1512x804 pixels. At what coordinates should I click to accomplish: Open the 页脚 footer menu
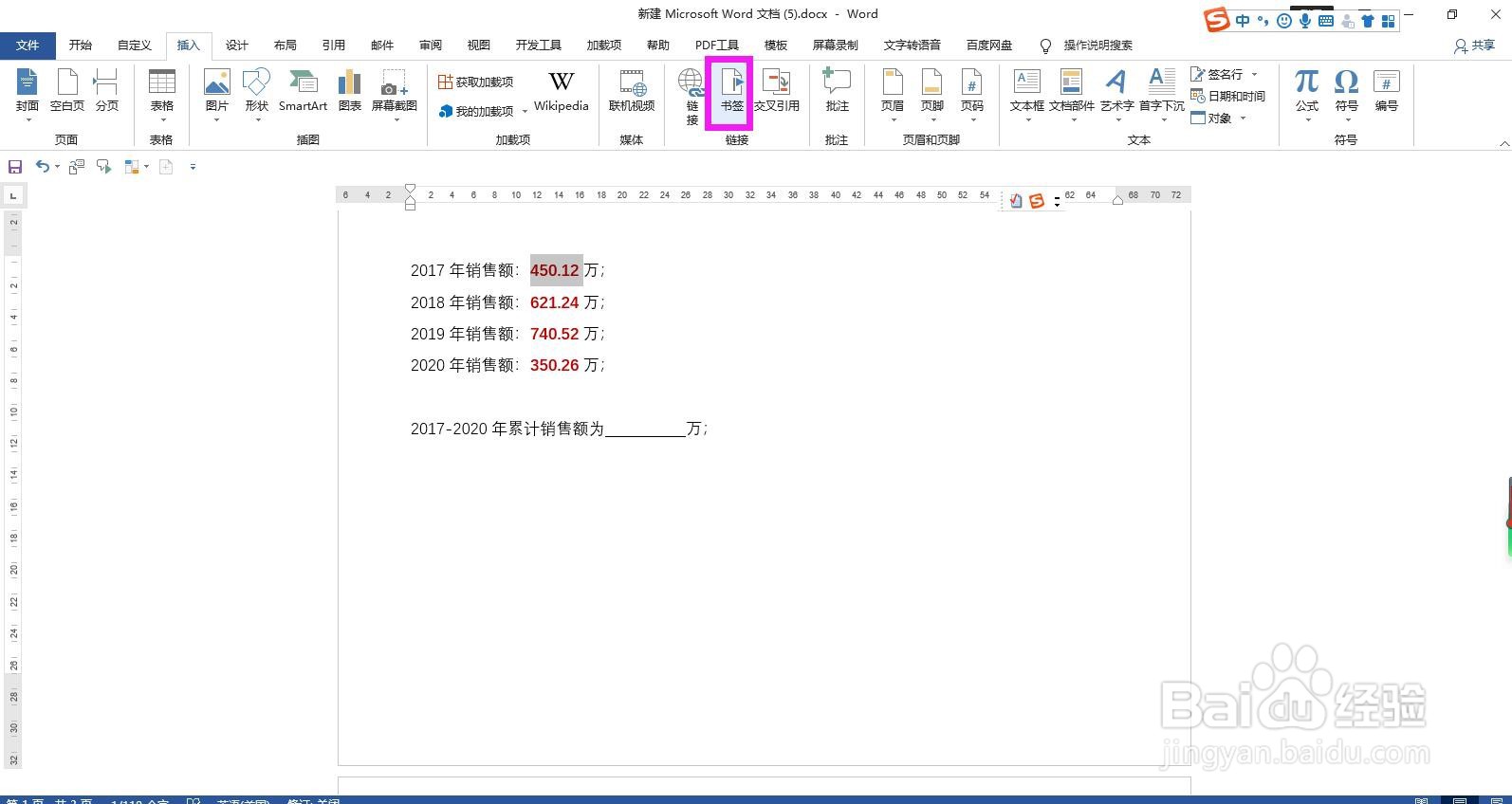pyautogui.click(x=932, y=95)
